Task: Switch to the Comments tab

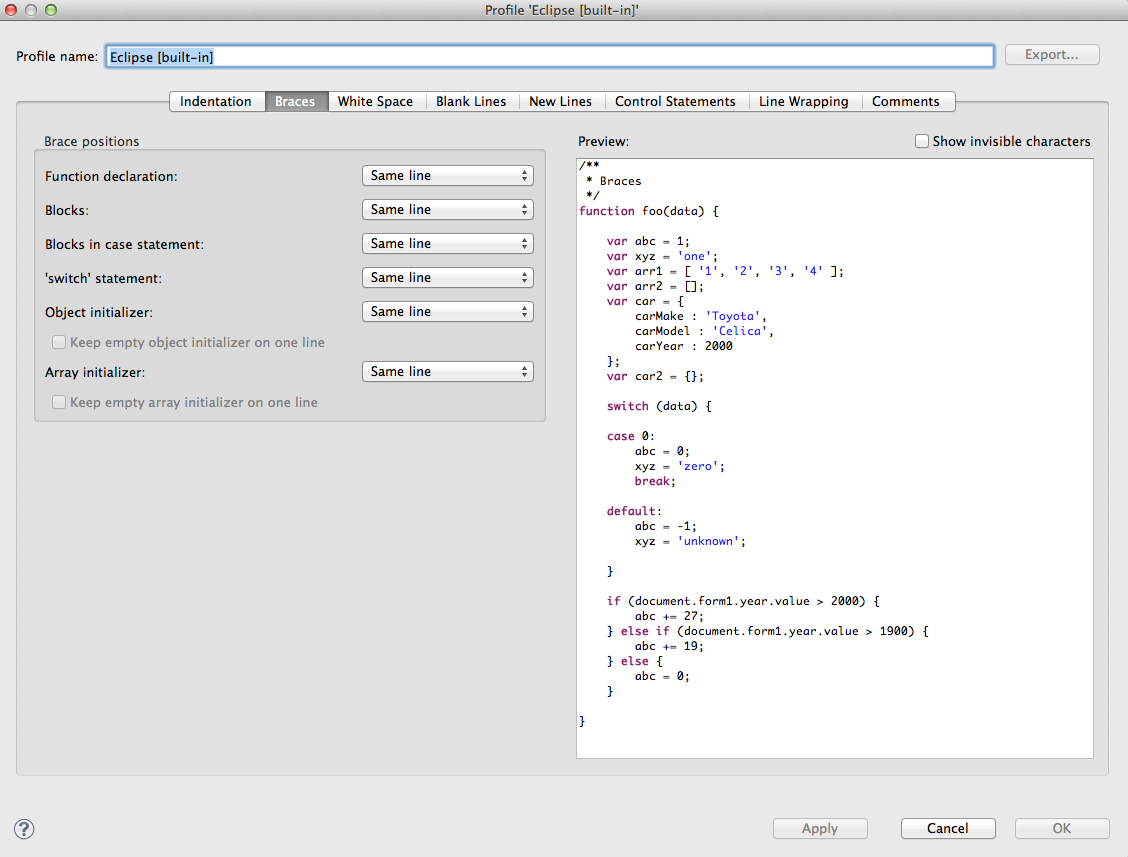Action: click(x=905, y=102)
